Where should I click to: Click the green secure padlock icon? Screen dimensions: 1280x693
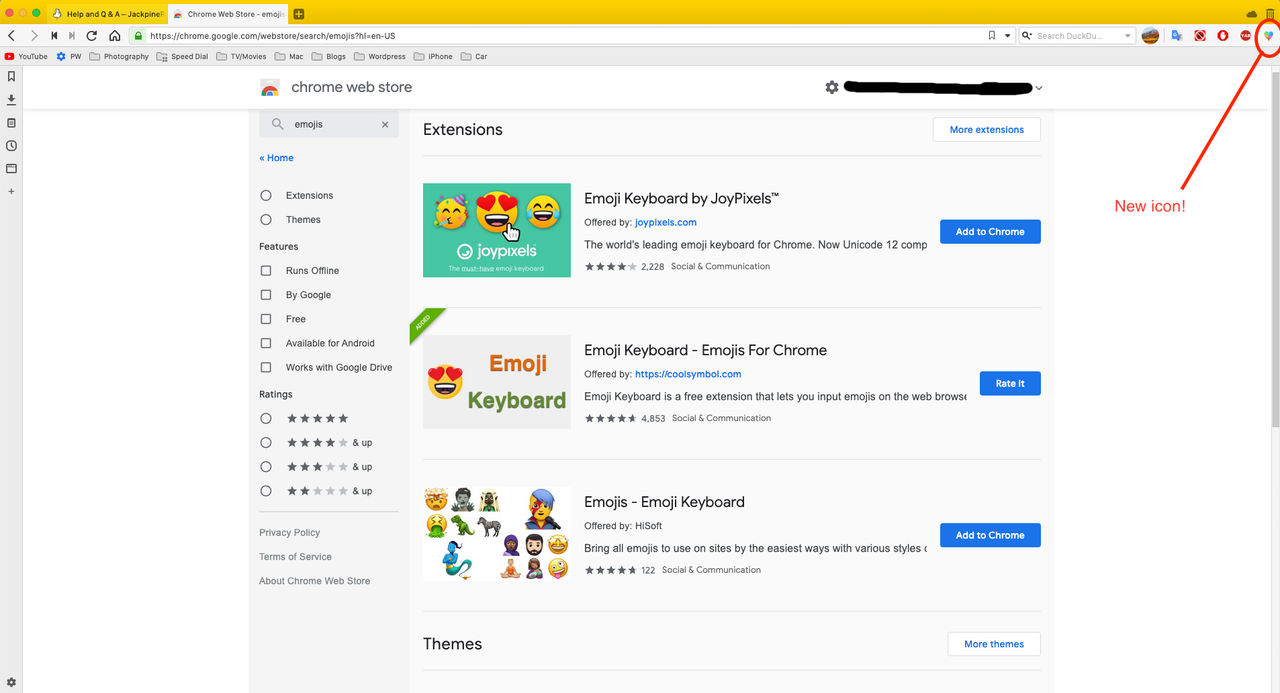(139, 35)
